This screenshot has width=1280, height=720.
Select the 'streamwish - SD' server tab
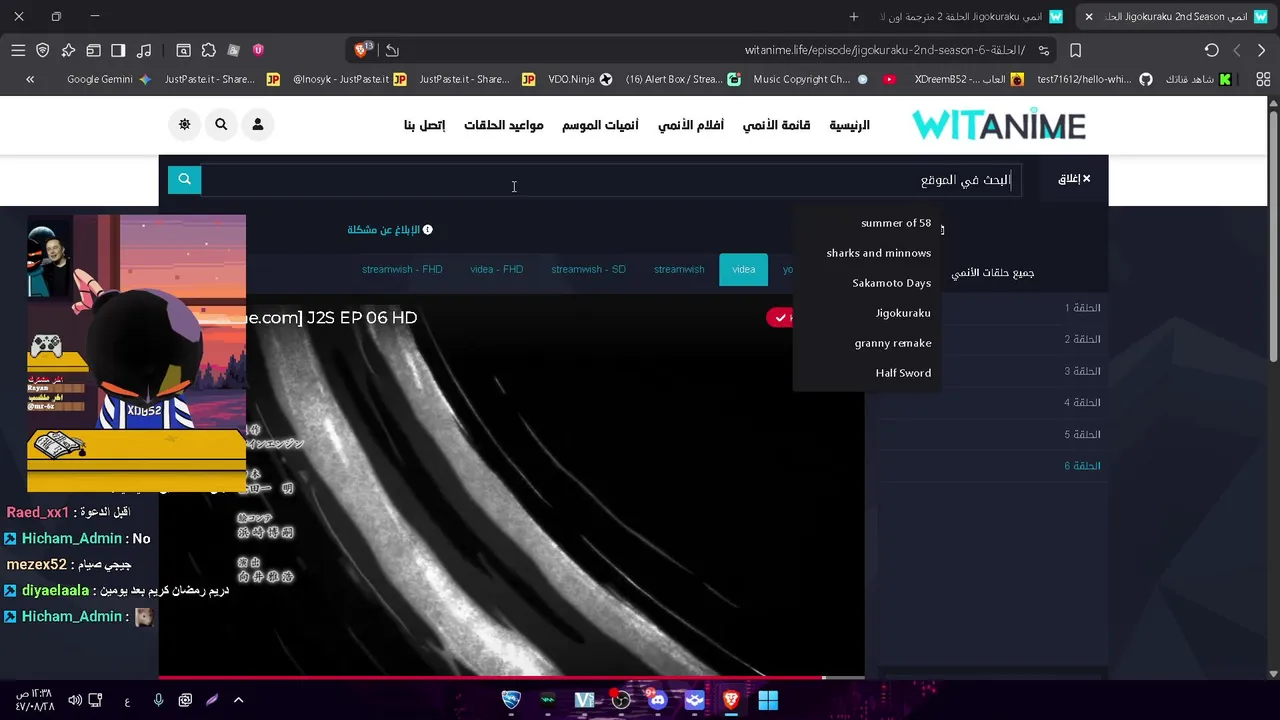pos(588,269)
